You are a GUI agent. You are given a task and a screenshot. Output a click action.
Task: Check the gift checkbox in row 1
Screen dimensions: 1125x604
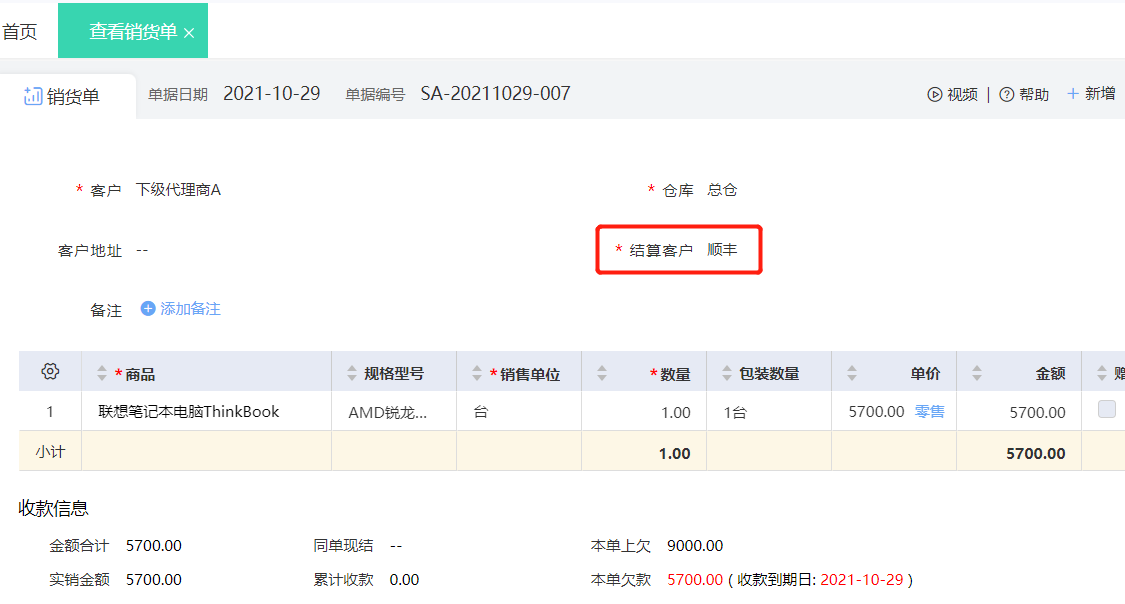pos(1107,409)
